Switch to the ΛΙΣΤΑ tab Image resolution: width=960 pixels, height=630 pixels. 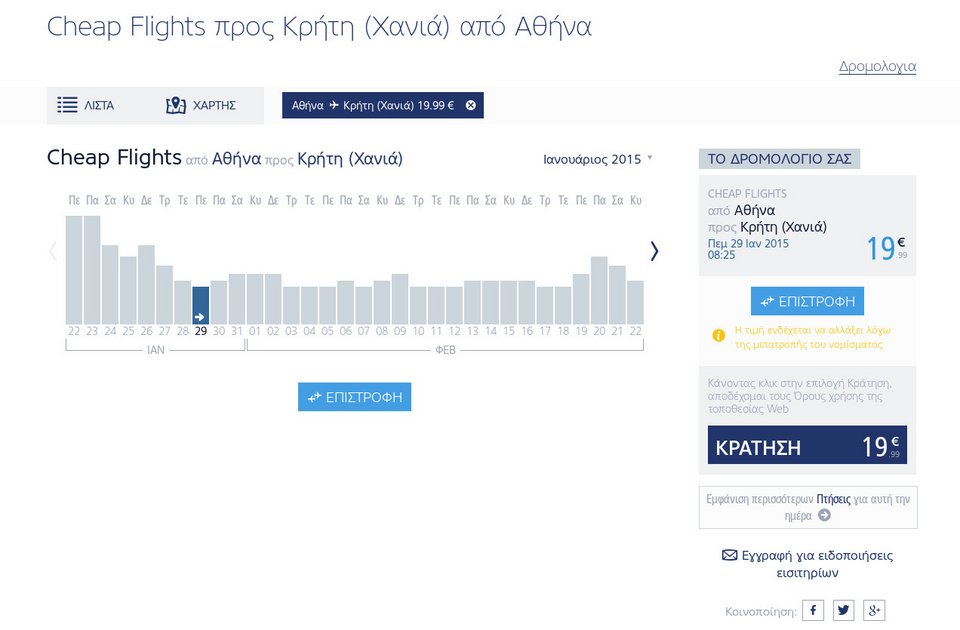click(x=98, y=105)
